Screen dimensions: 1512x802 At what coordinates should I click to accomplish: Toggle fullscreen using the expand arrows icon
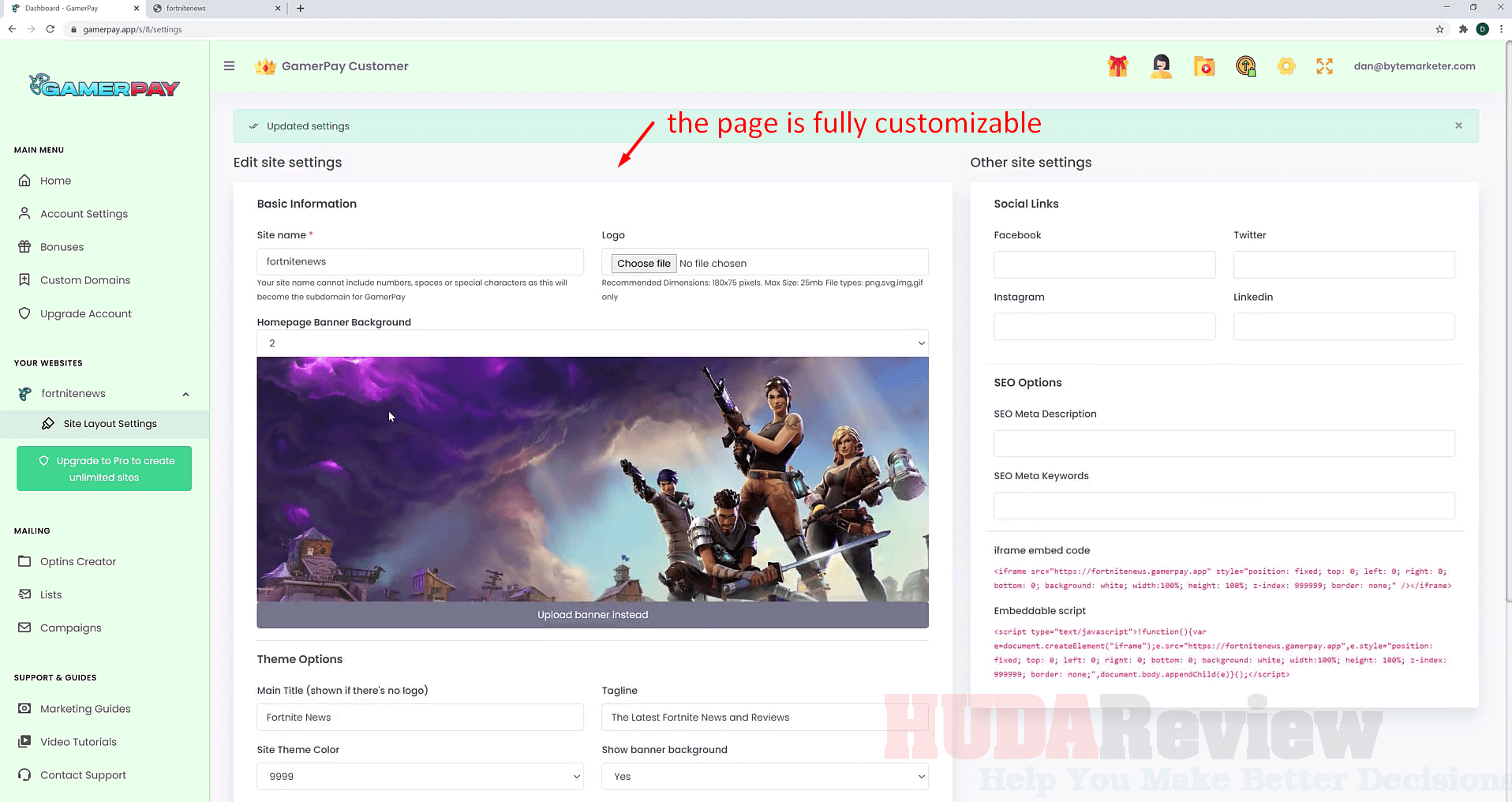click(1324, 66)
